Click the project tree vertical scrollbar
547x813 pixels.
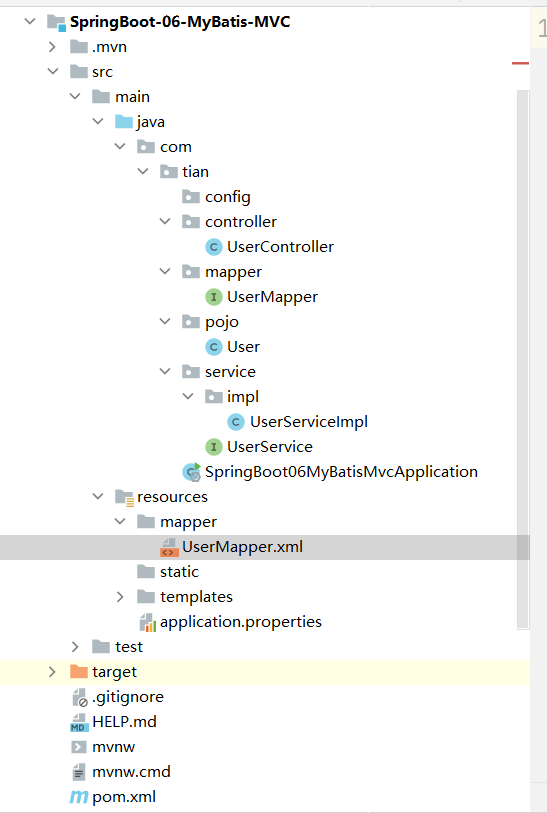tap(523, 359)
